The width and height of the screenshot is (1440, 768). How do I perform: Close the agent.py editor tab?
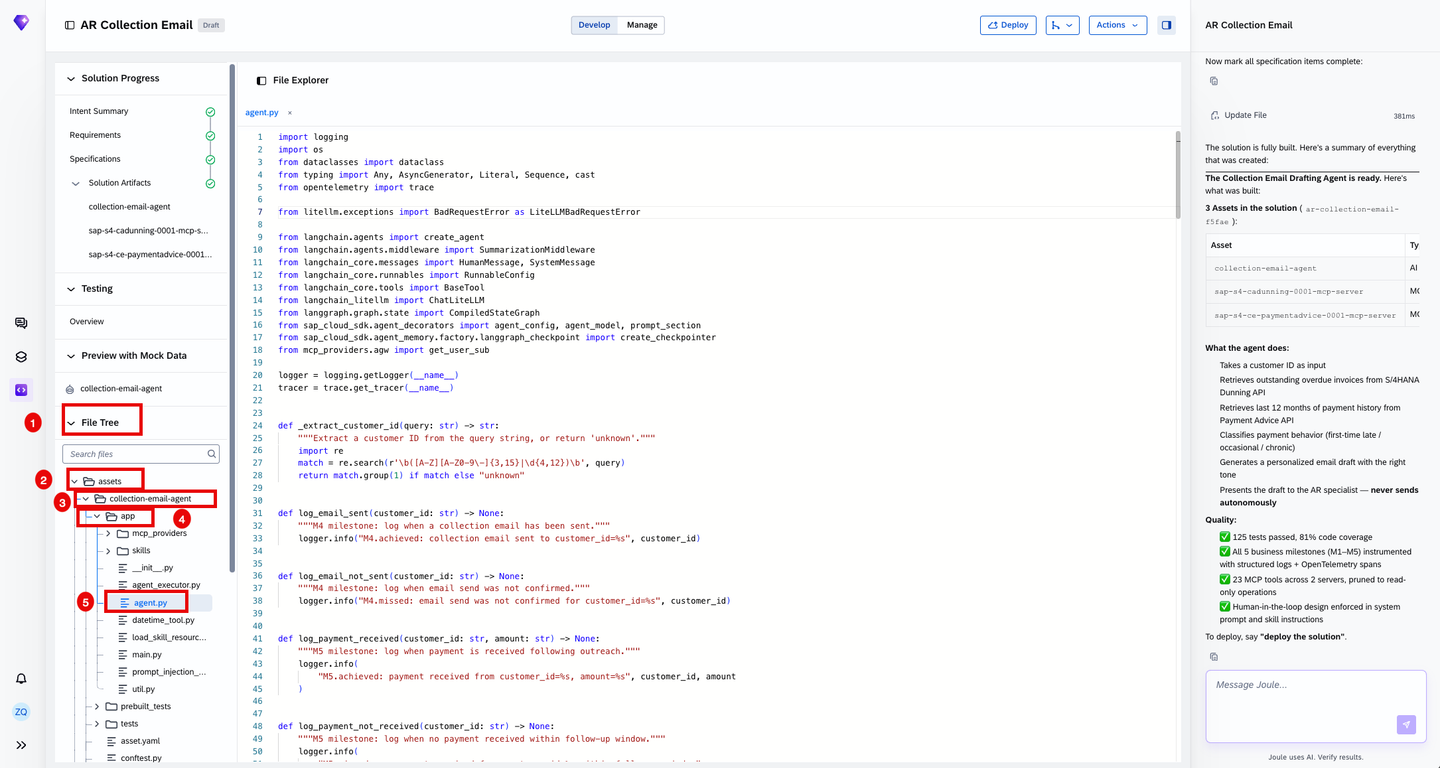pos(290,113)
